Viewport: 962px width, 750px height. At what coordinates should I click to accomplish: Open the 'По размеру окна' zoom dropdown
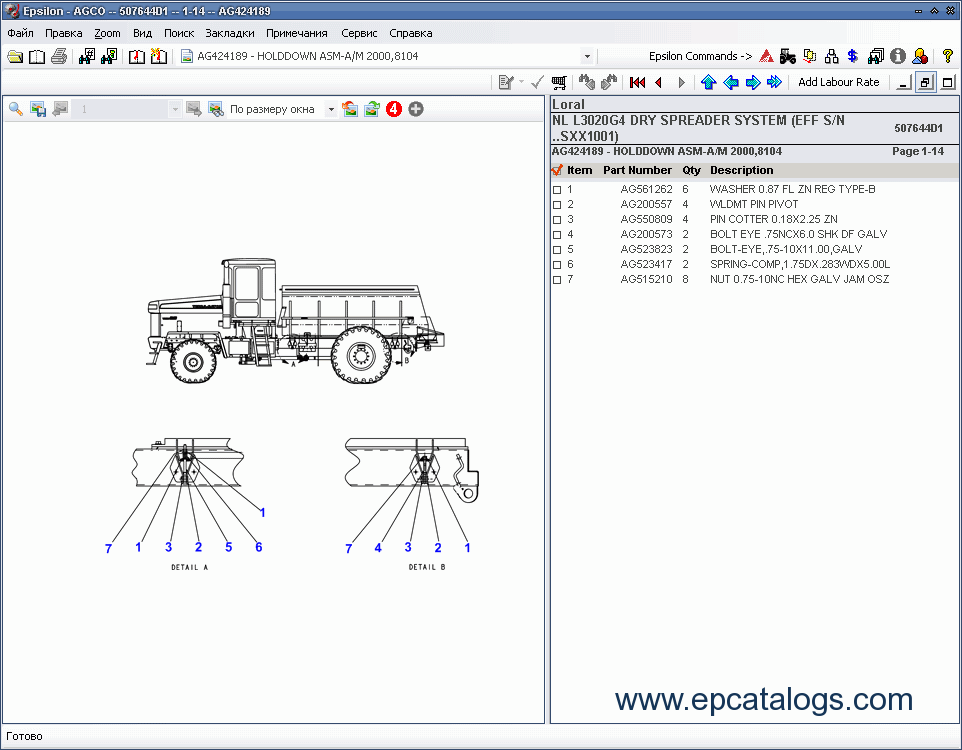point(331,110)
